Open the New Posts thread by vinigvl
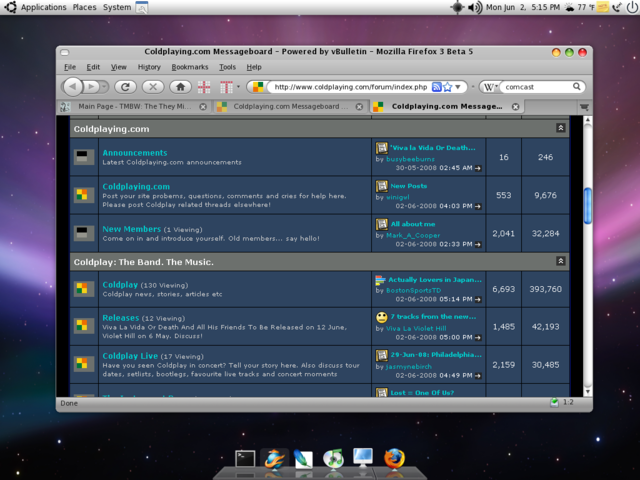Viewport: 640px width, 480px height. [x=409, y=186]
